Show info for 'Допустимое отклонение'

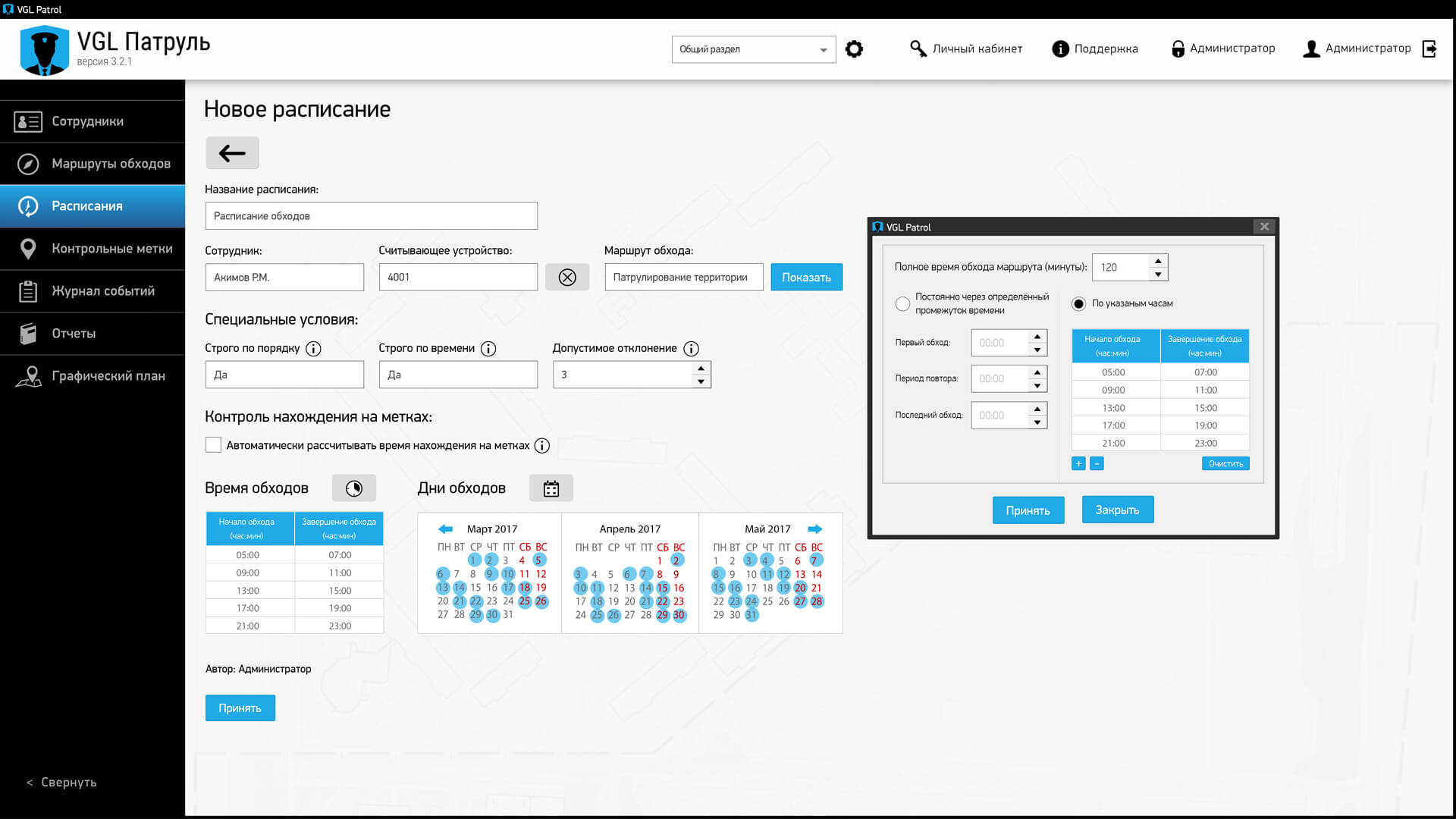click(x=691, y=349)
